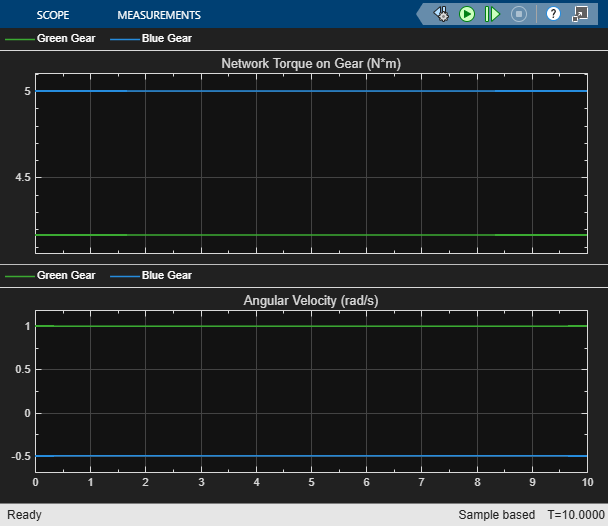The height and width of the screenshot is (526, 608).
Task: Open the scope configuration settings icon
Action: pyautogui.click(x=441, y=14)
